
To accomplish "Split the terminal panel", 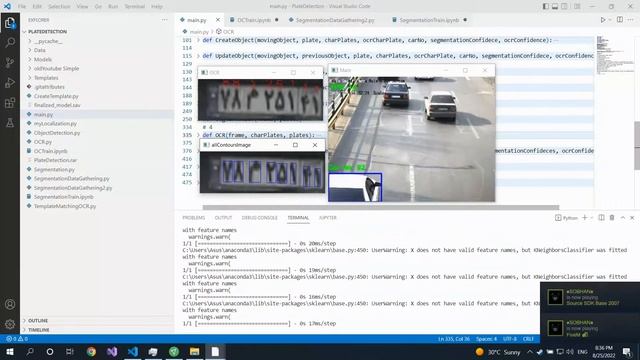I will tap(601, 218).
